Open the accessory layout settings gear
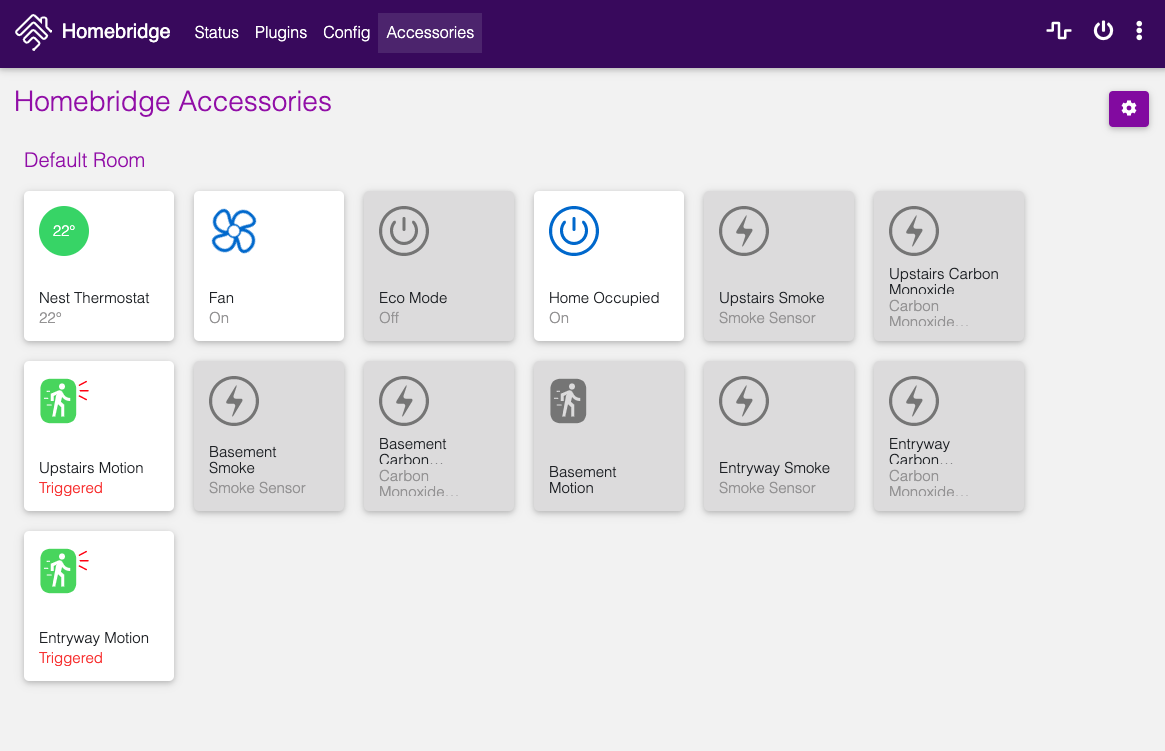The height and width of the screenshot is (751, 1165). click(1129, 108)
